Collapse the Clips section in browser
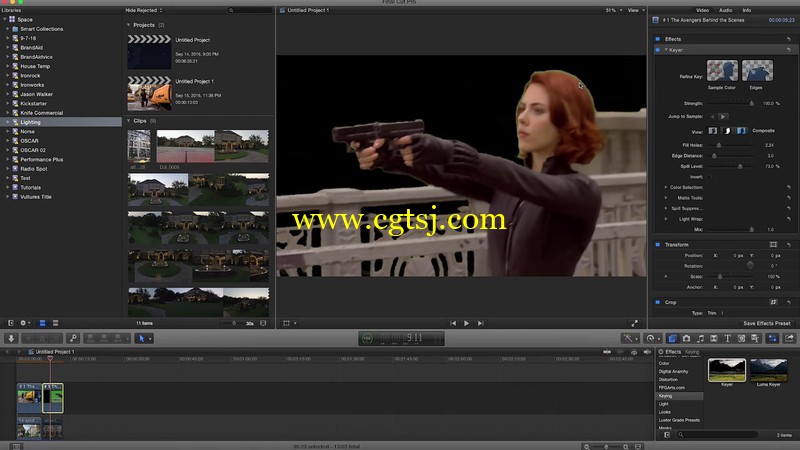The width and height of the screenshot is (800, 450). (129, 121)
